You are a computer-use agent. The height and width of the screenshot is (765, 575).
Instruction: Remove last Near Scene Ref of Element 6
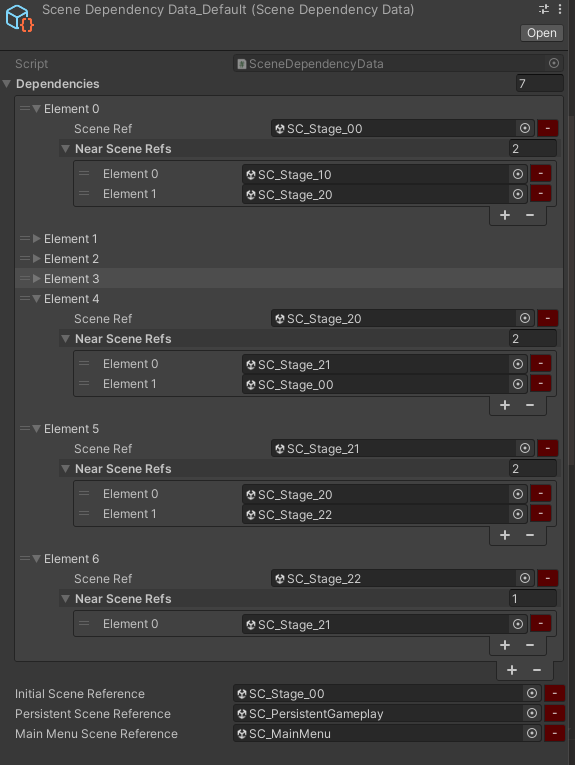point(530,645)
